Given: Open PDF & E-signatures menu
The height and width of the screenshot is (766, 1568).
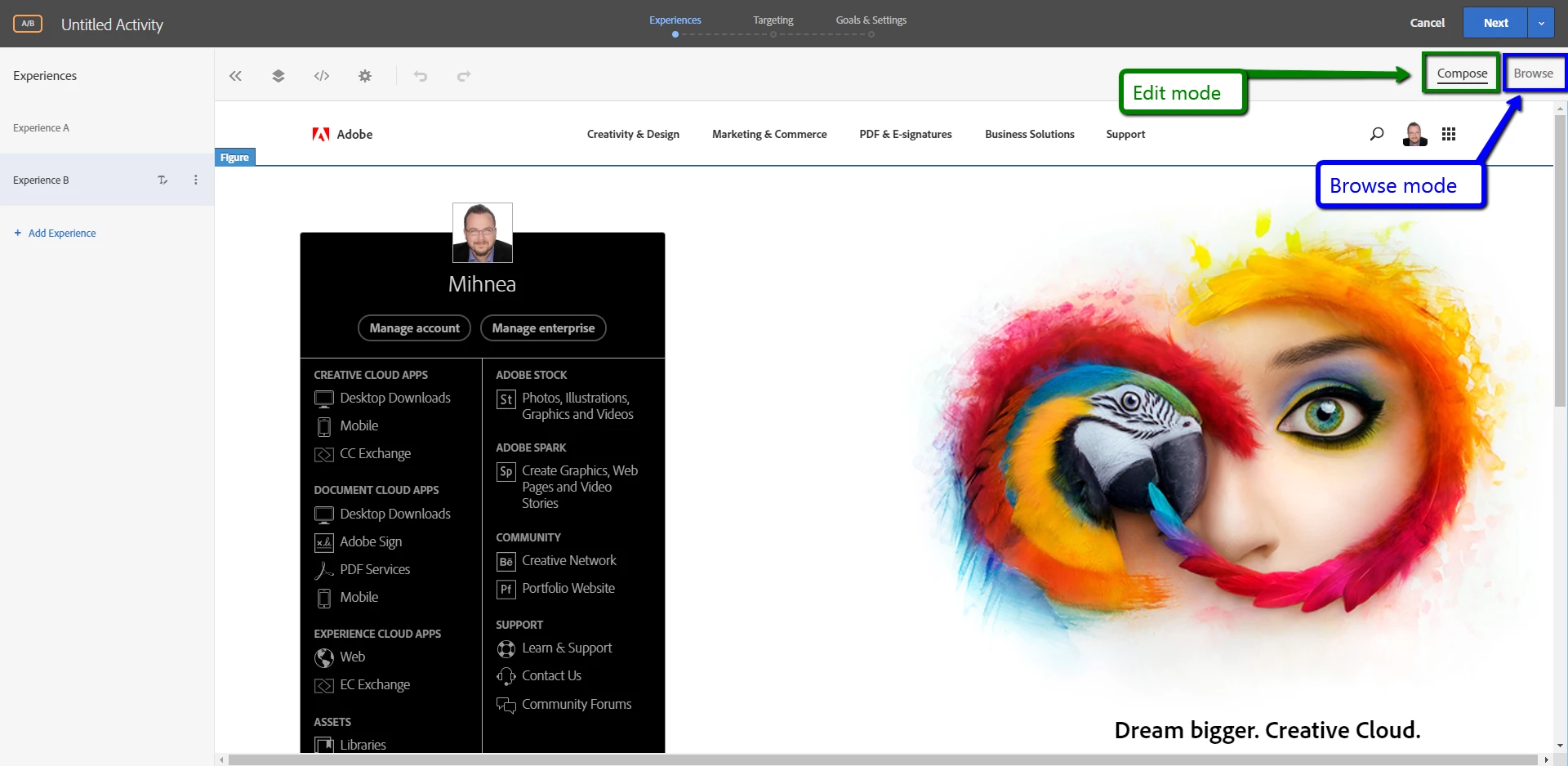Looking at the screenshot, I should [x=906, y=134].
